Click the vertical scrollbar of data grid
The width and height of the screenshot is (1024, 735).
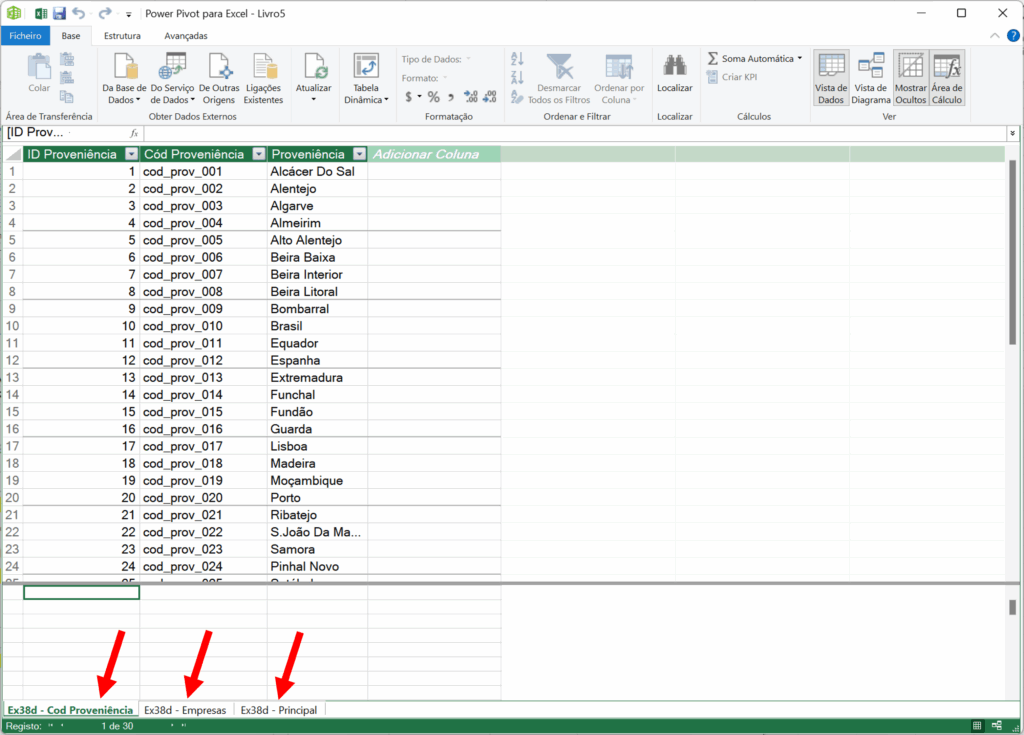pyautogui.click(x=1012, y=250)
